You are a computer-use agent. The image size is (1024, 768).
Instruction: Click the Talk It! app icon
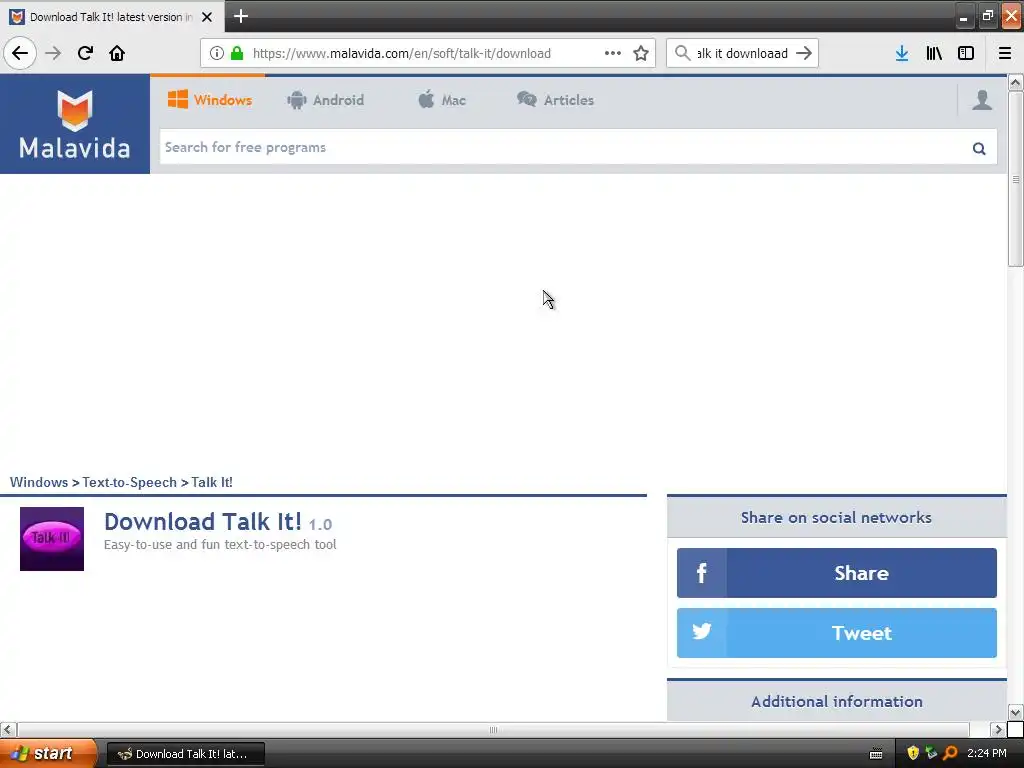tap(52, 539)
